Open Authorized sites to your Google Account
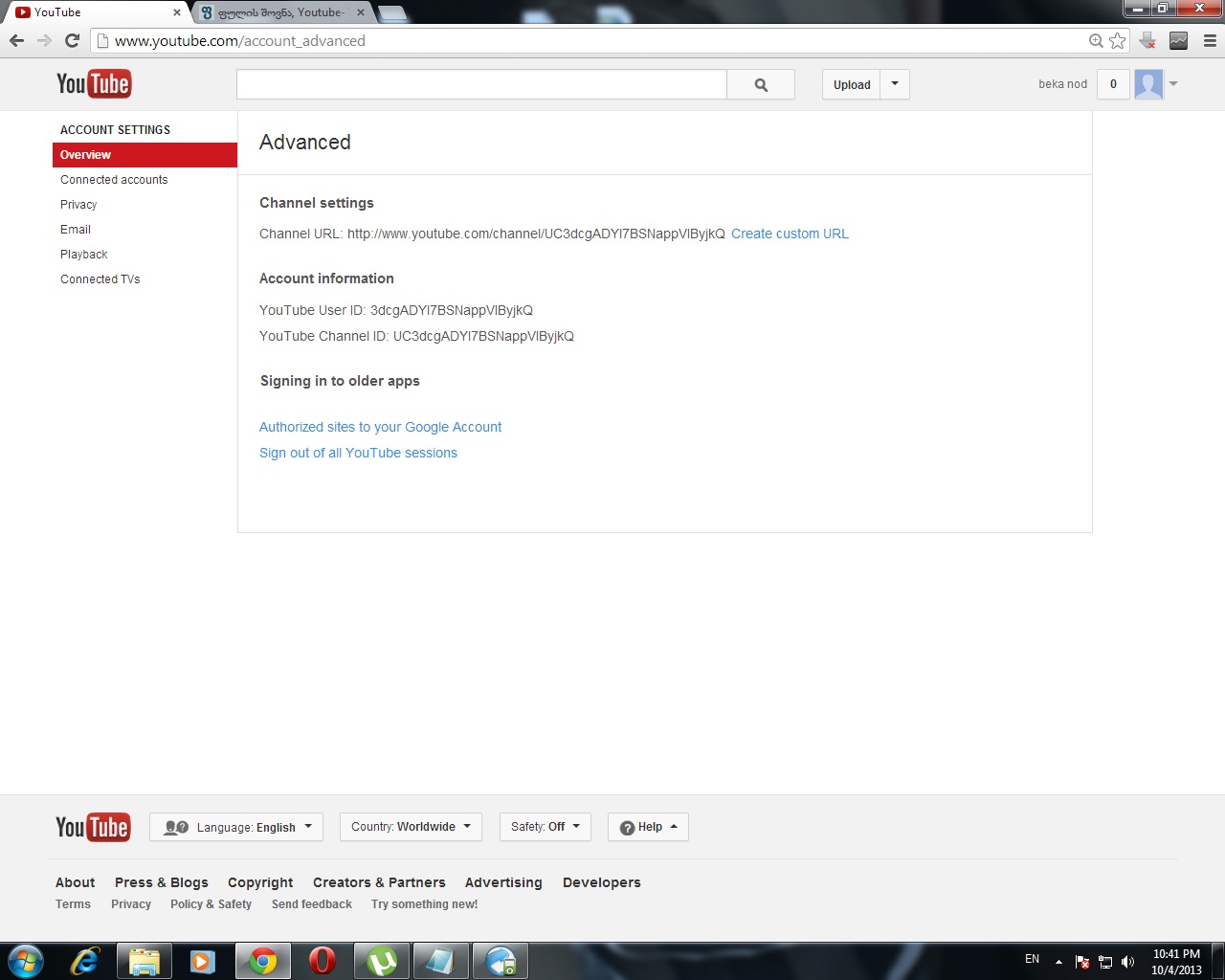 point(380,427)
